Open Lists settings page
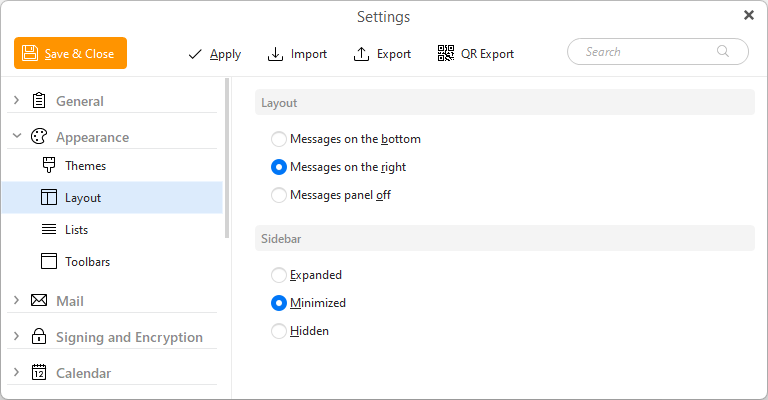 76,230
